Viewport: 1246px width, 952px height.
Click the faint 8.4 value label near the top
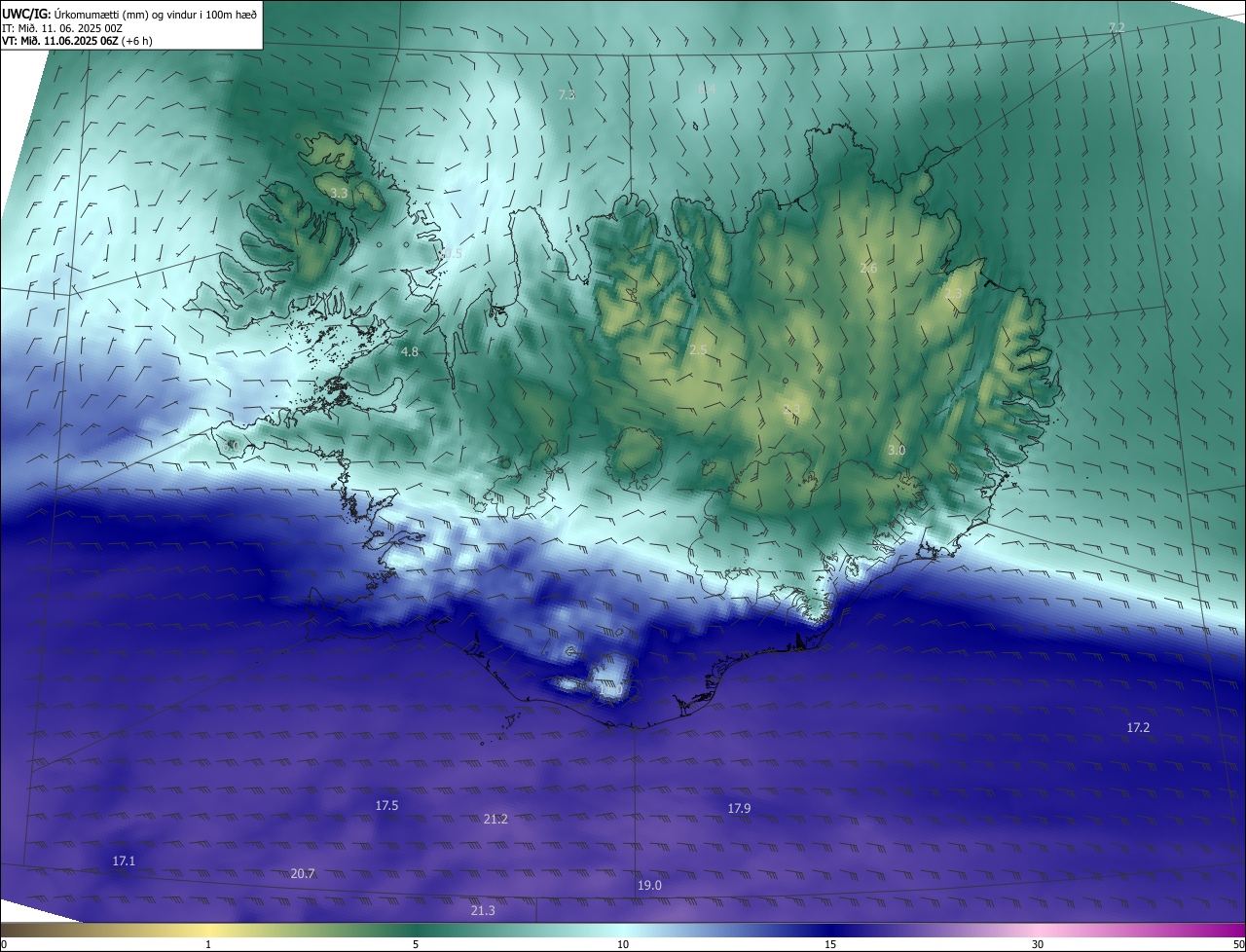click(x=707, y=89)
